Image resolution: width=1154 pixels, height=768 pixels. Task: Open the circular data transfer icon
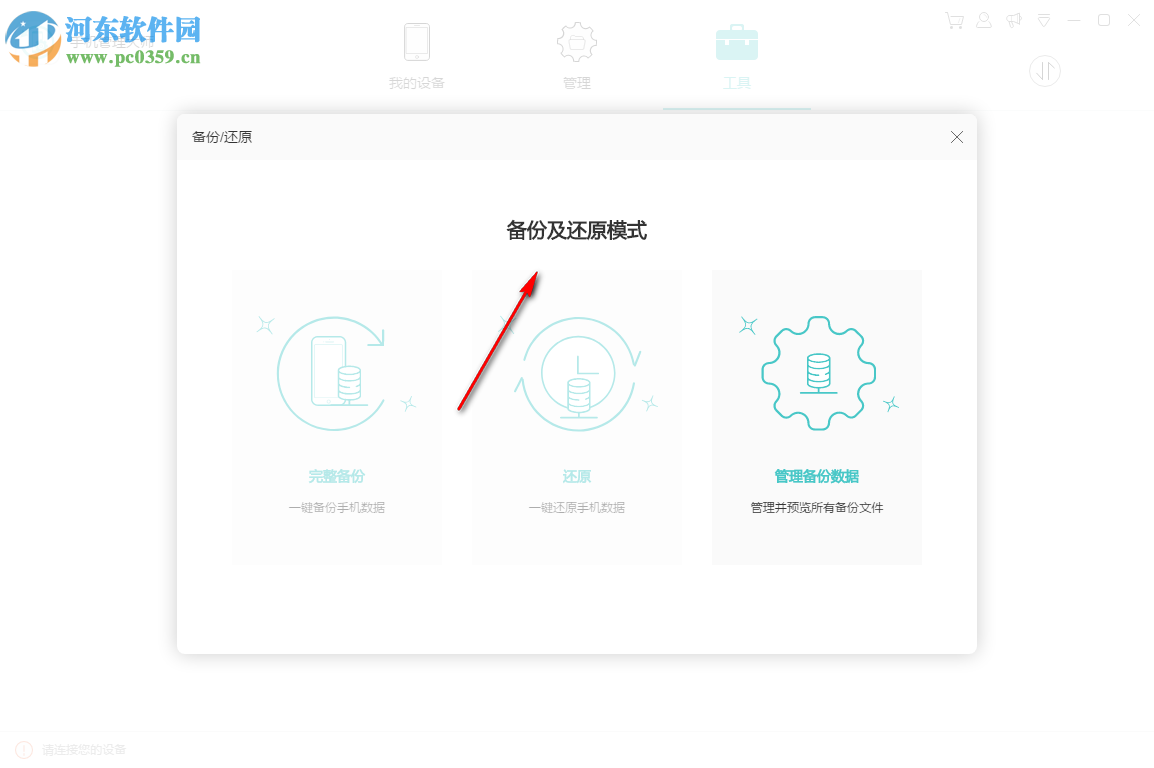(1045, 71)
